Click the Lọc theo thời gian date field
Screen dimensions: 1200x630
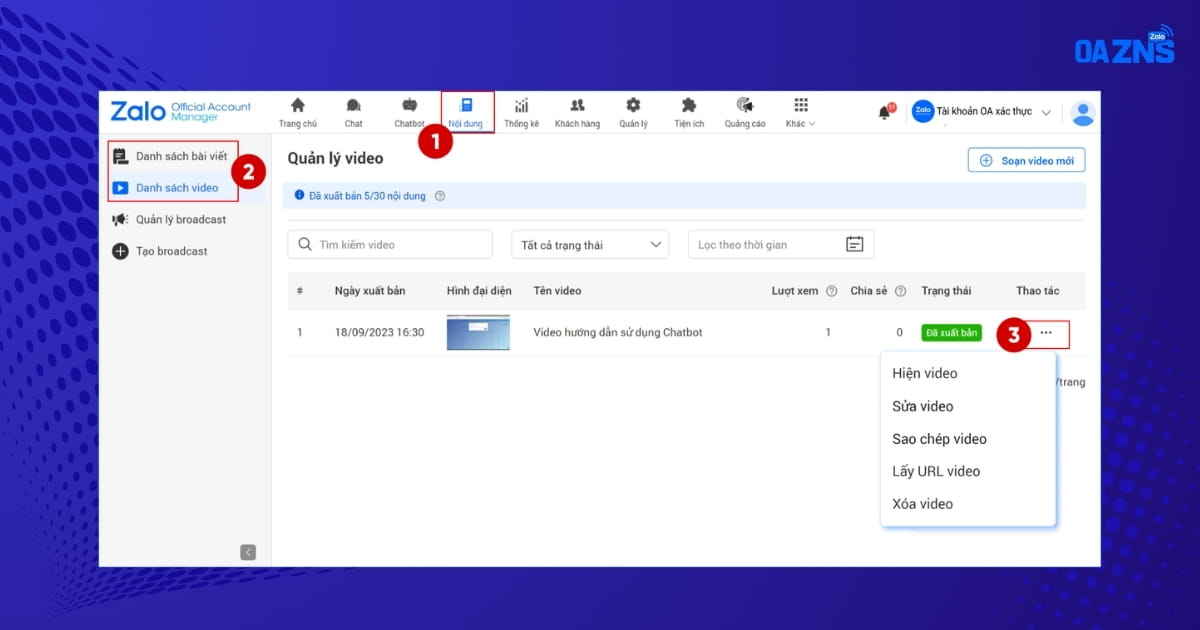tap(781, 244)
